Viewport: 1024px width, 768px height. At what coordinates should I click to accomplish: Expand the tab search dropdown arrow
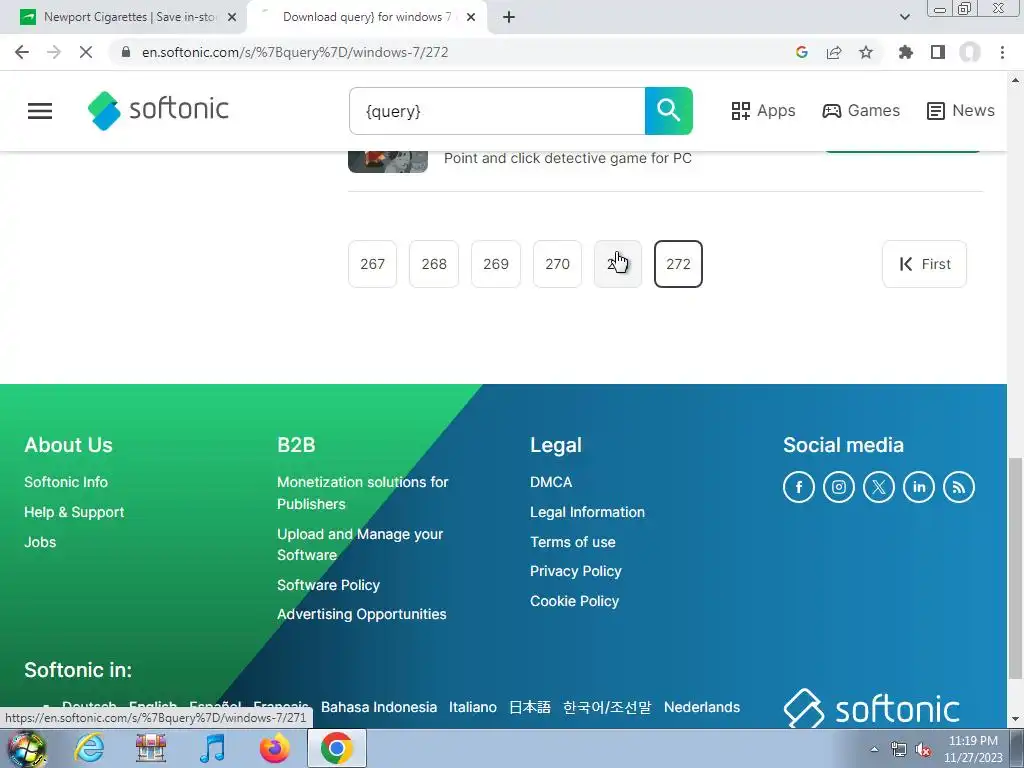point(904,17)
